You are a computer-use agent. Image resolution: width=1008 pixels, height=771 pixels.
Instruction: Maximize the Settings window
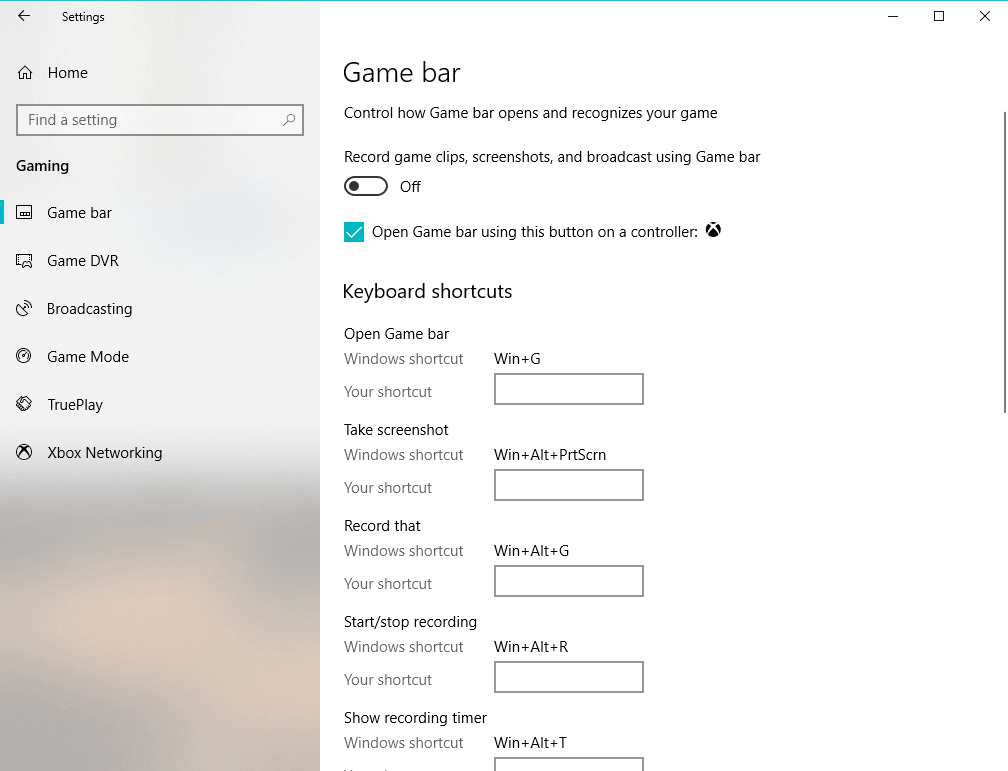click(x=939, y=16)
